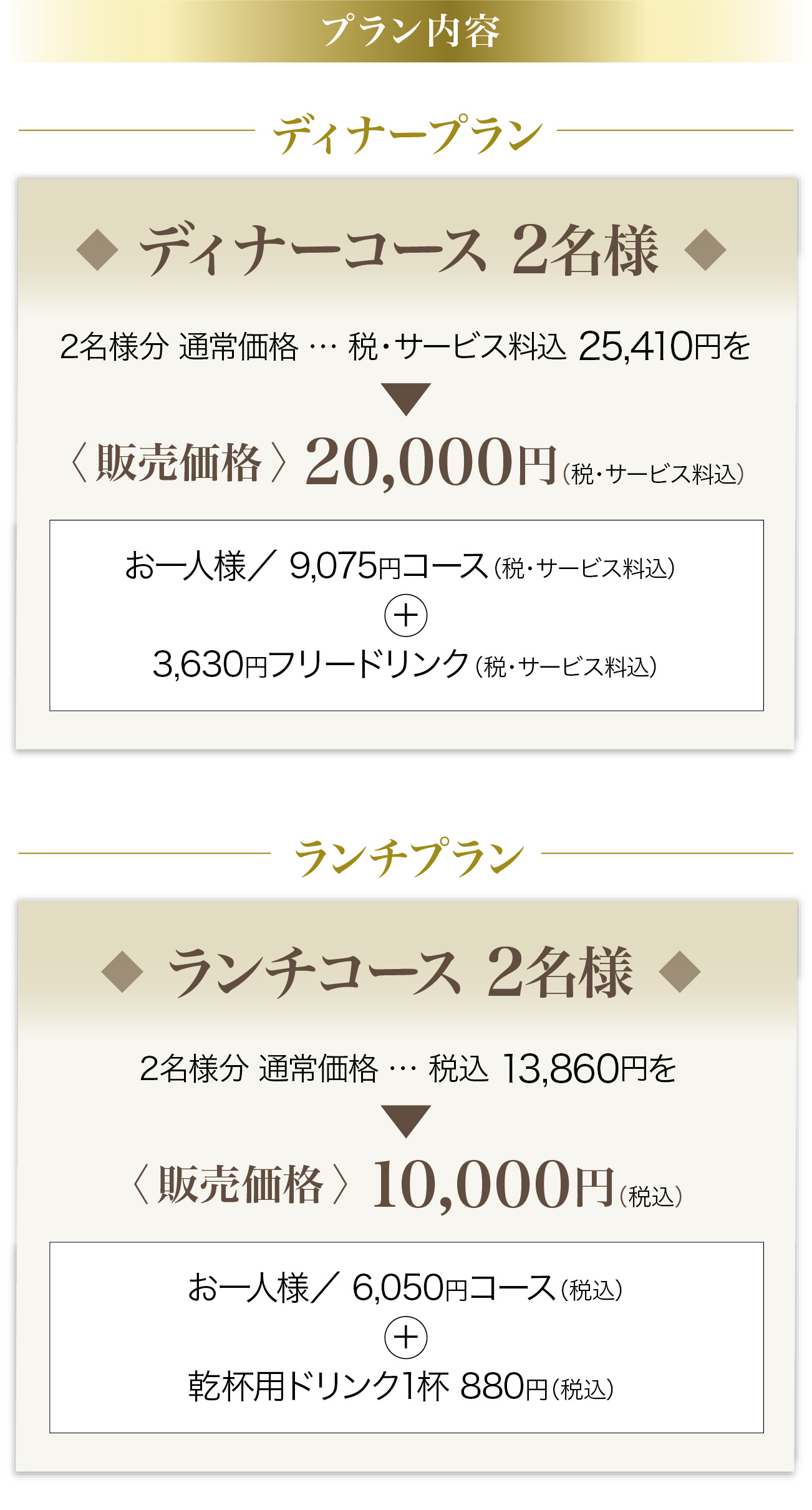
Task: Click the plus circle in lunch plan box
Action: pos(406,1337)
